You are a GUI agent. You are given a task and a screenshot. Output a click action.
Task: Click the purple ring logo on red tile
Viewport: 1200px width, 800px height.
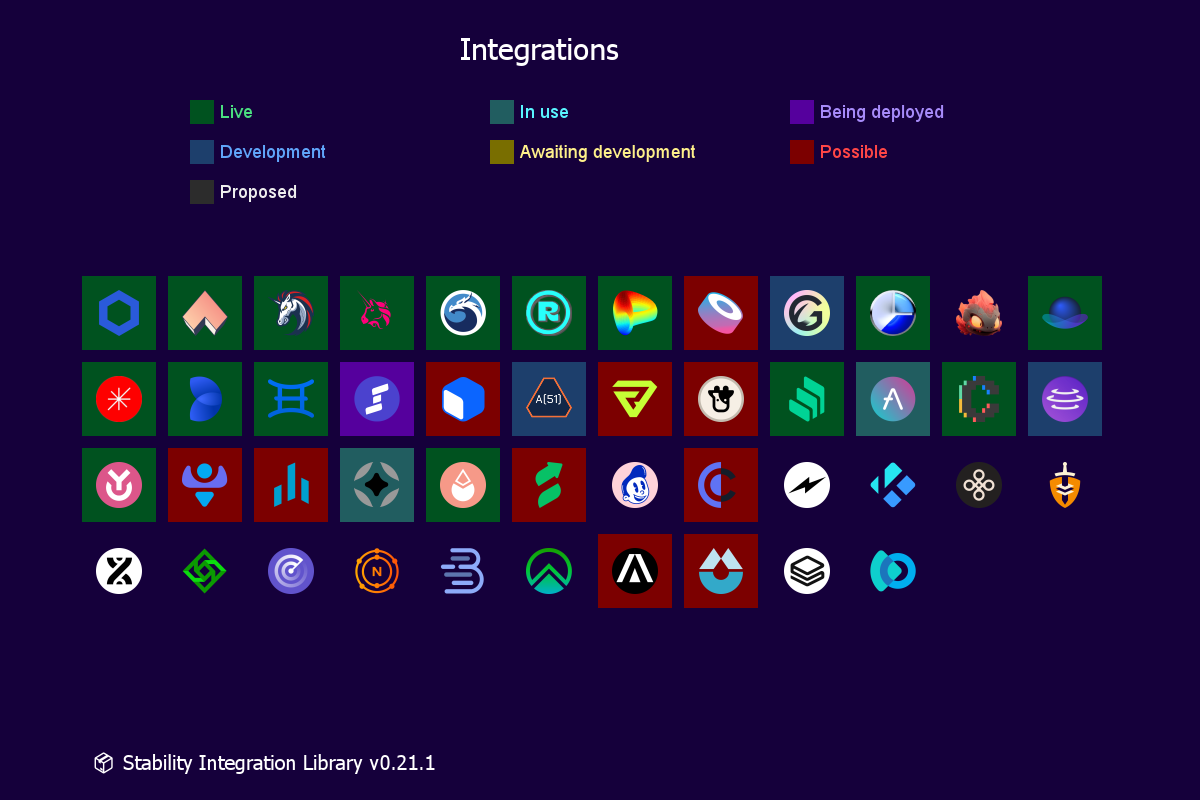(721, 313)
